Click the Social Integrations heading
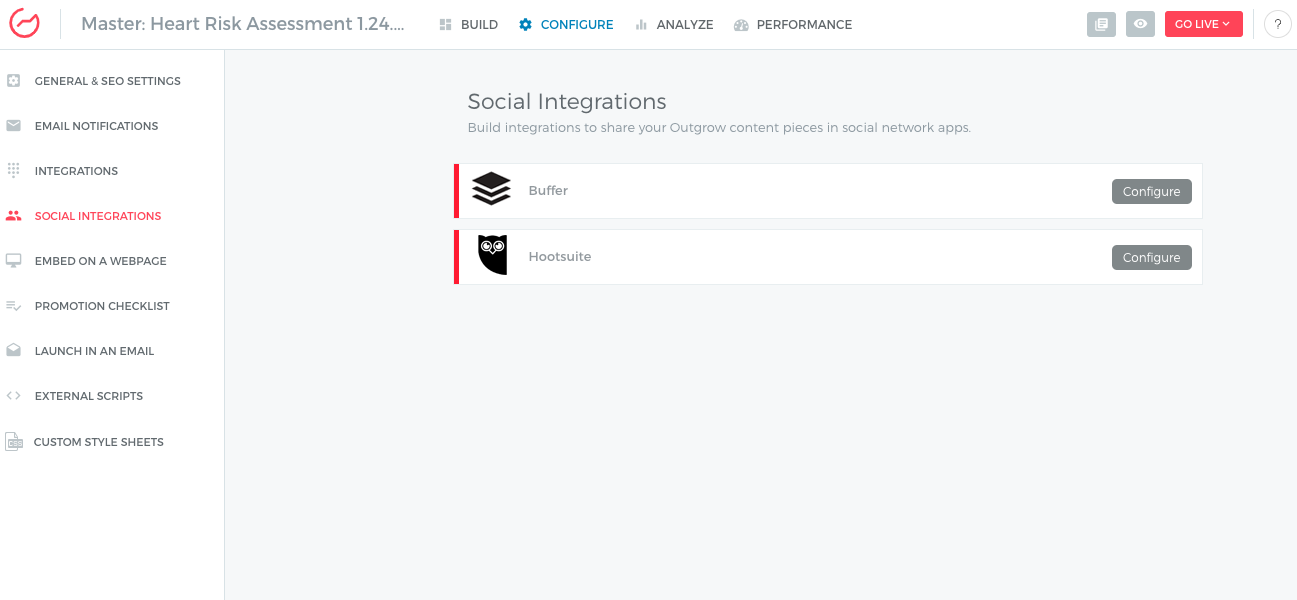 (567, 102)
